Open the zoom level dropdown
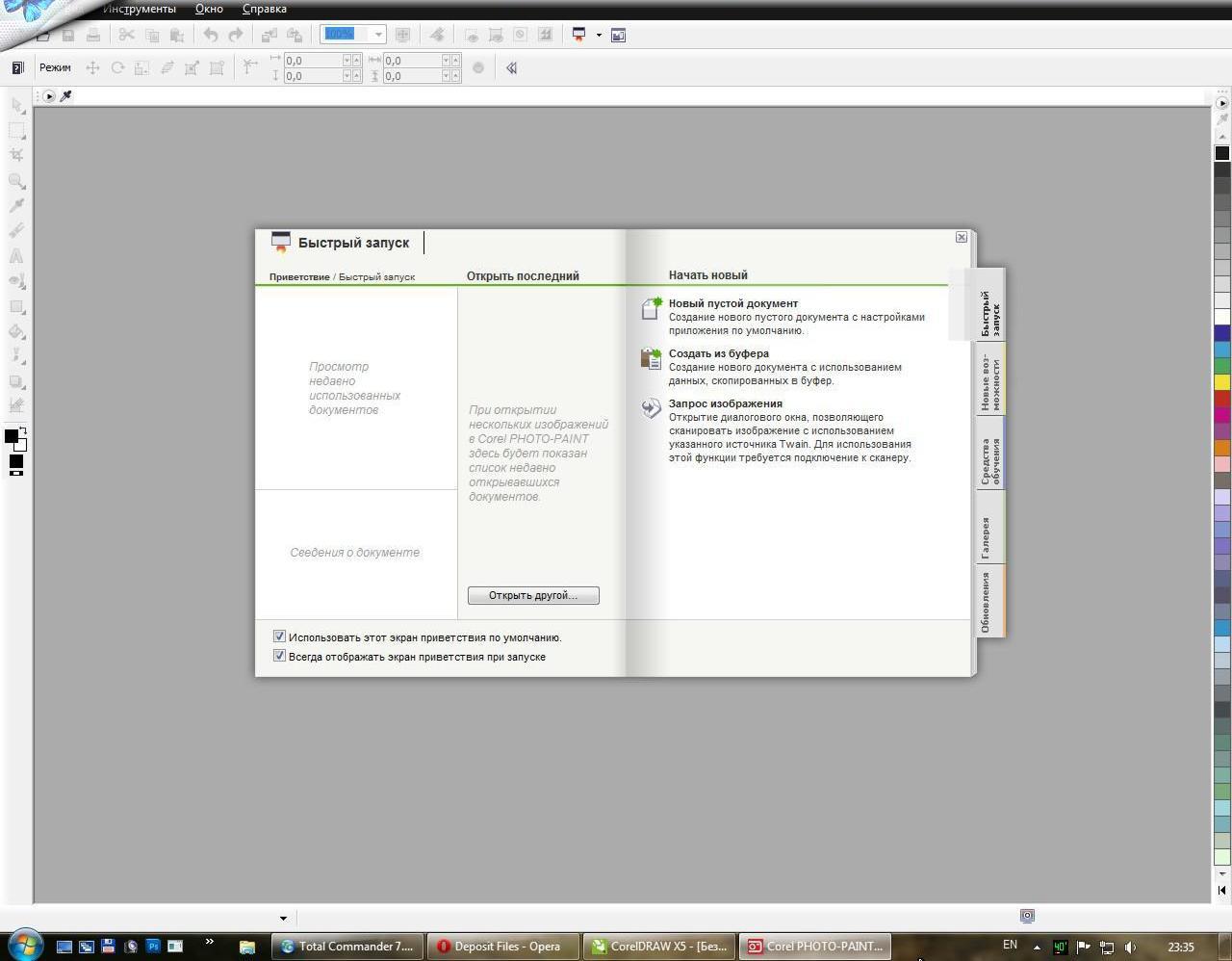 (x=378, y=35)
